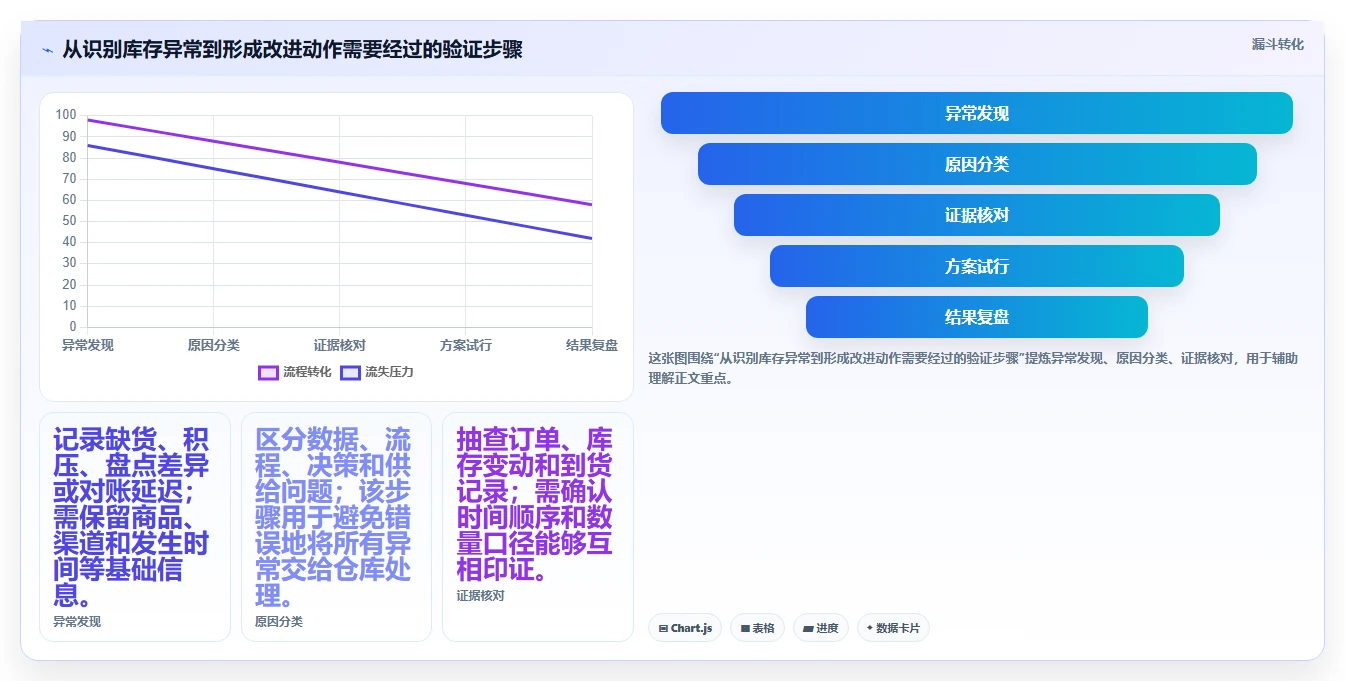Click the 流程转化 purple legend swatch
The height and width of the screenshot is (681, 1345).
[x=268, y=372]
